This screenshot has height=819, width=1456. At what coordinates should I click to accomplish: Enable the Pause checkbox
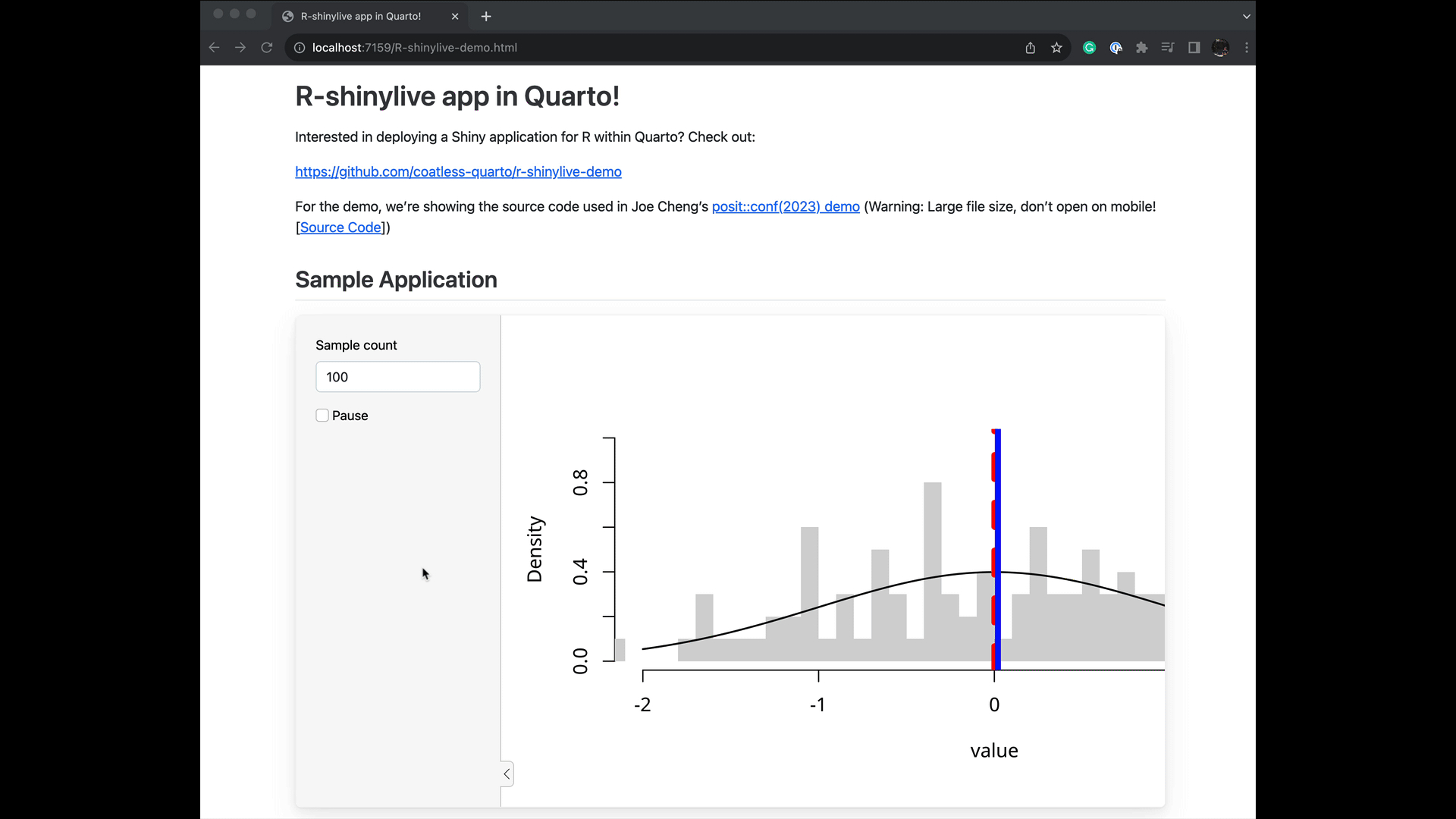click(x=322, y=416)
